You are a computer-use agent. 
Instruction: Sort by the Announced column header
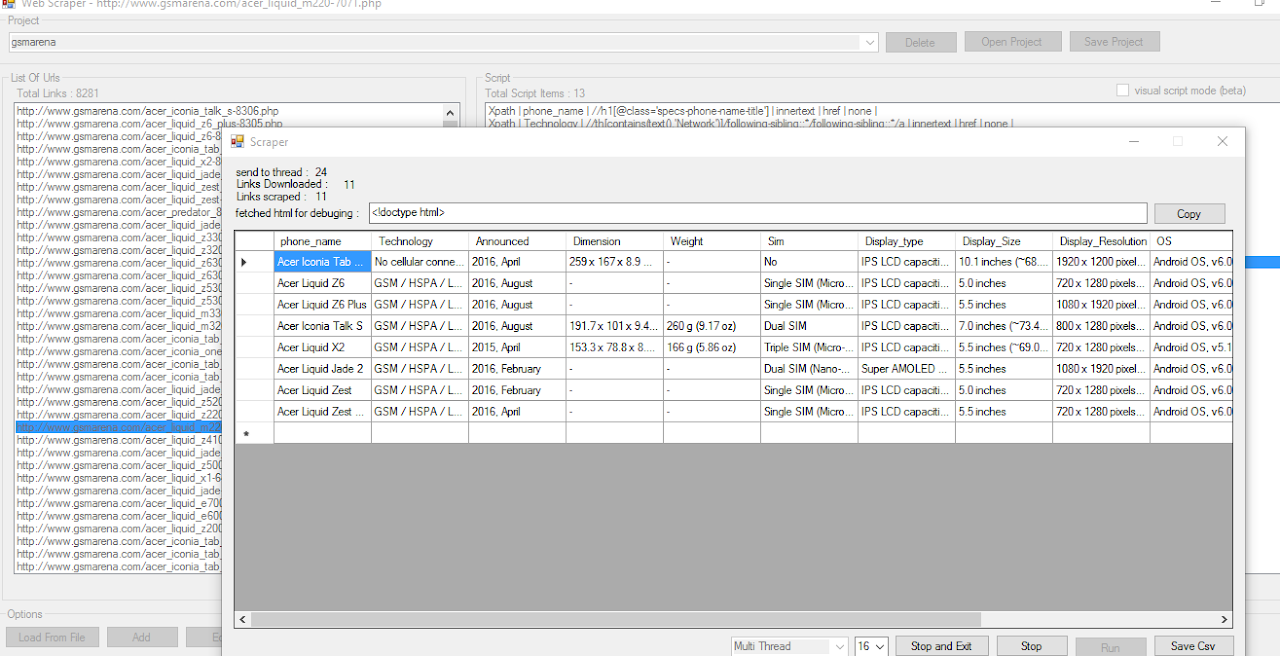point(517,241)
